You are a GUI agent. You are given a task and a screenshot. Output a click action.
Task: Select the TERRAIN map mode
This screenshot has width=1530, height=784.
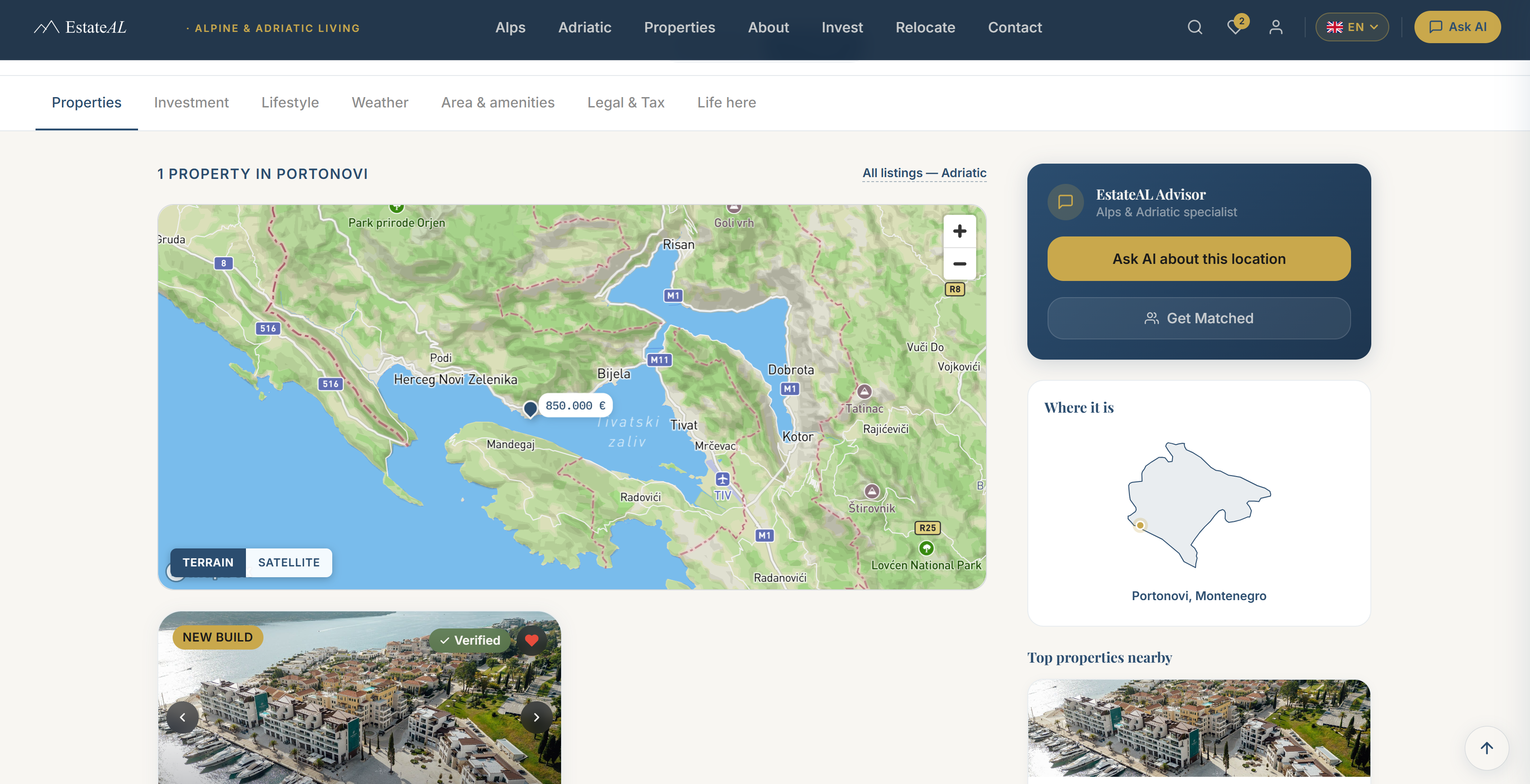(208, 562)
